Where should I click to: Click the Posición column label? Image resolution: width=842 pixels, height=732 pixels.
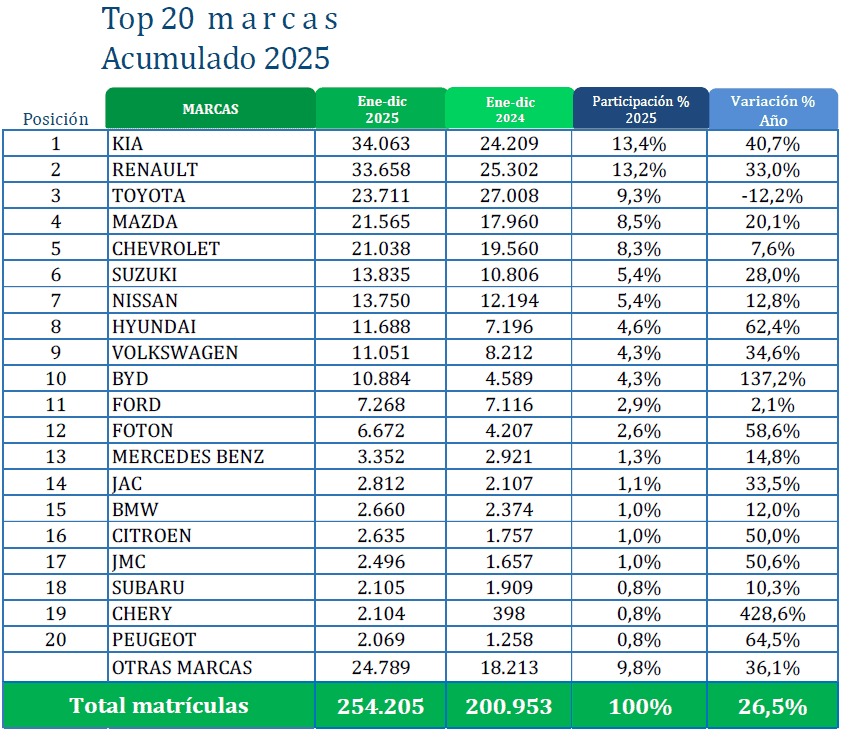tap(56, 118)
